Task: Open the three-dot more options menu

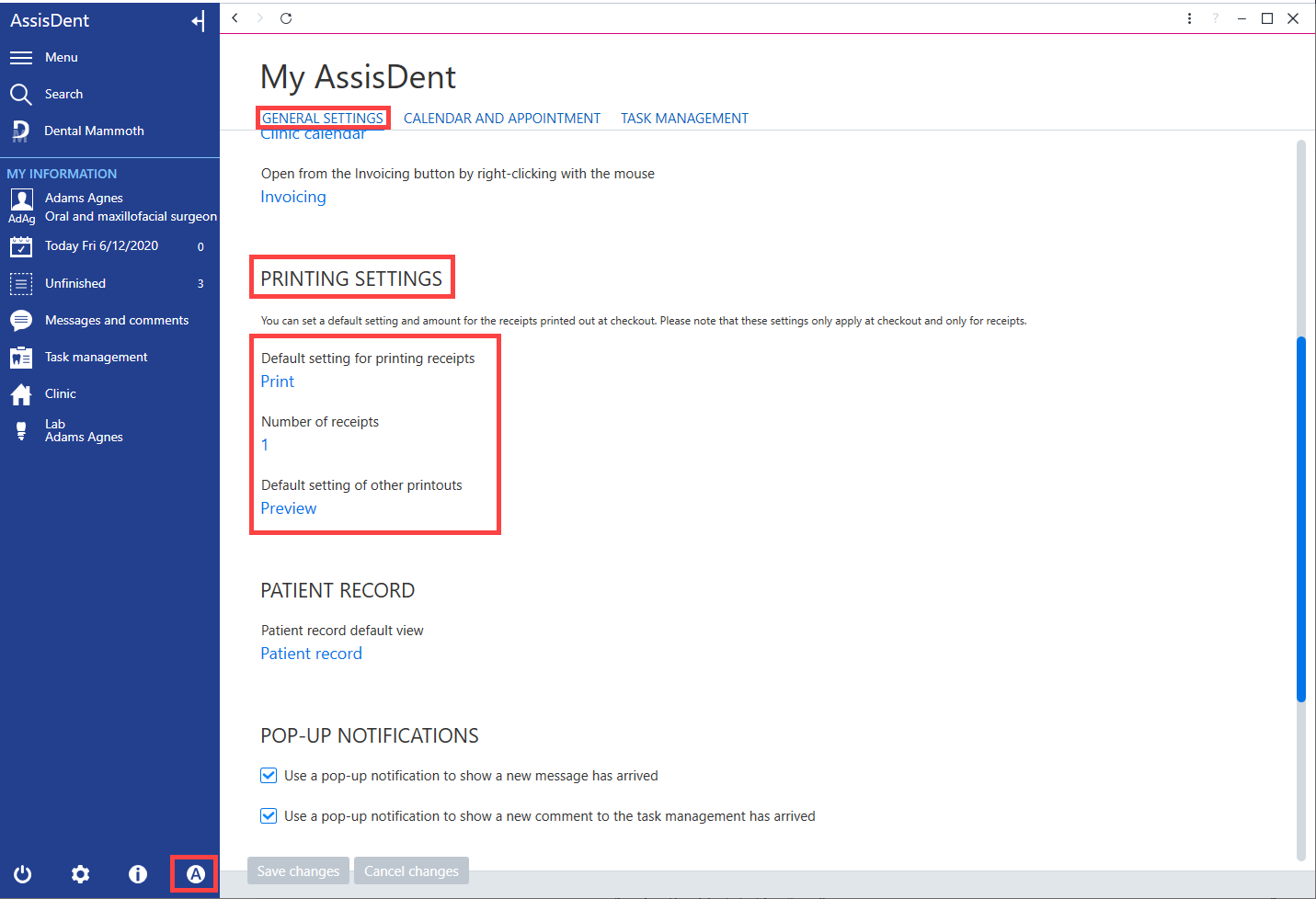Action: 1189,18
